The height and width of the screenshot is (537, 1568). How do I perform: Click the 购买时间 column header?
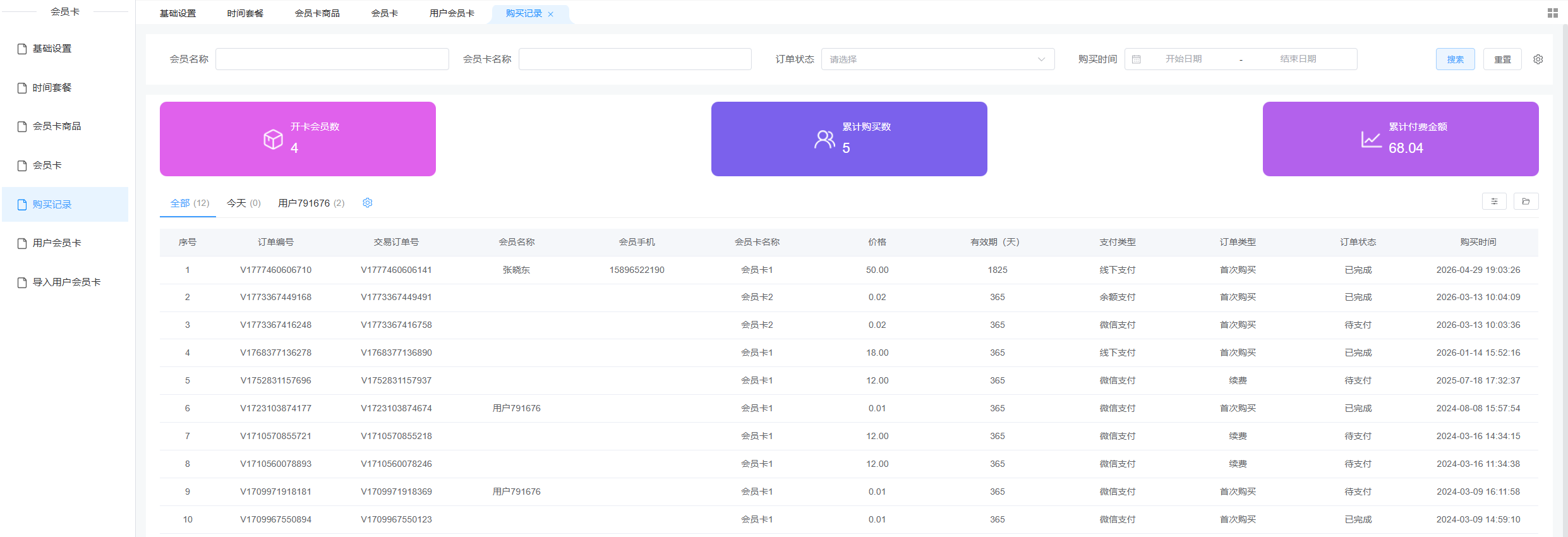pos(1478,242)
